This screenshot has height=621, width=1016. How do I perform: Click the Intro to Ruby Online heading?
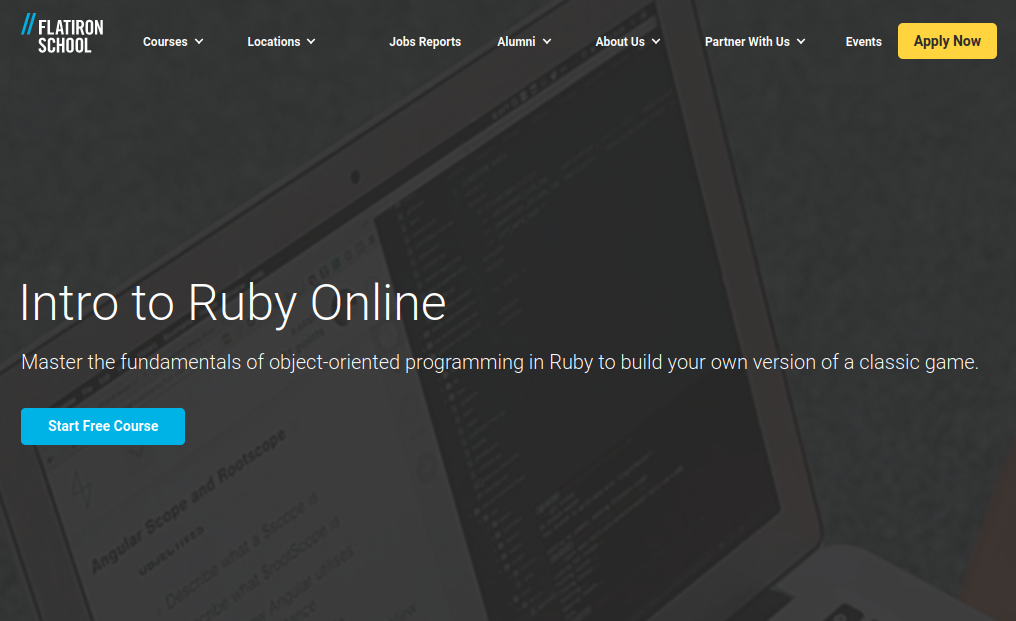[x=233, y=303]
